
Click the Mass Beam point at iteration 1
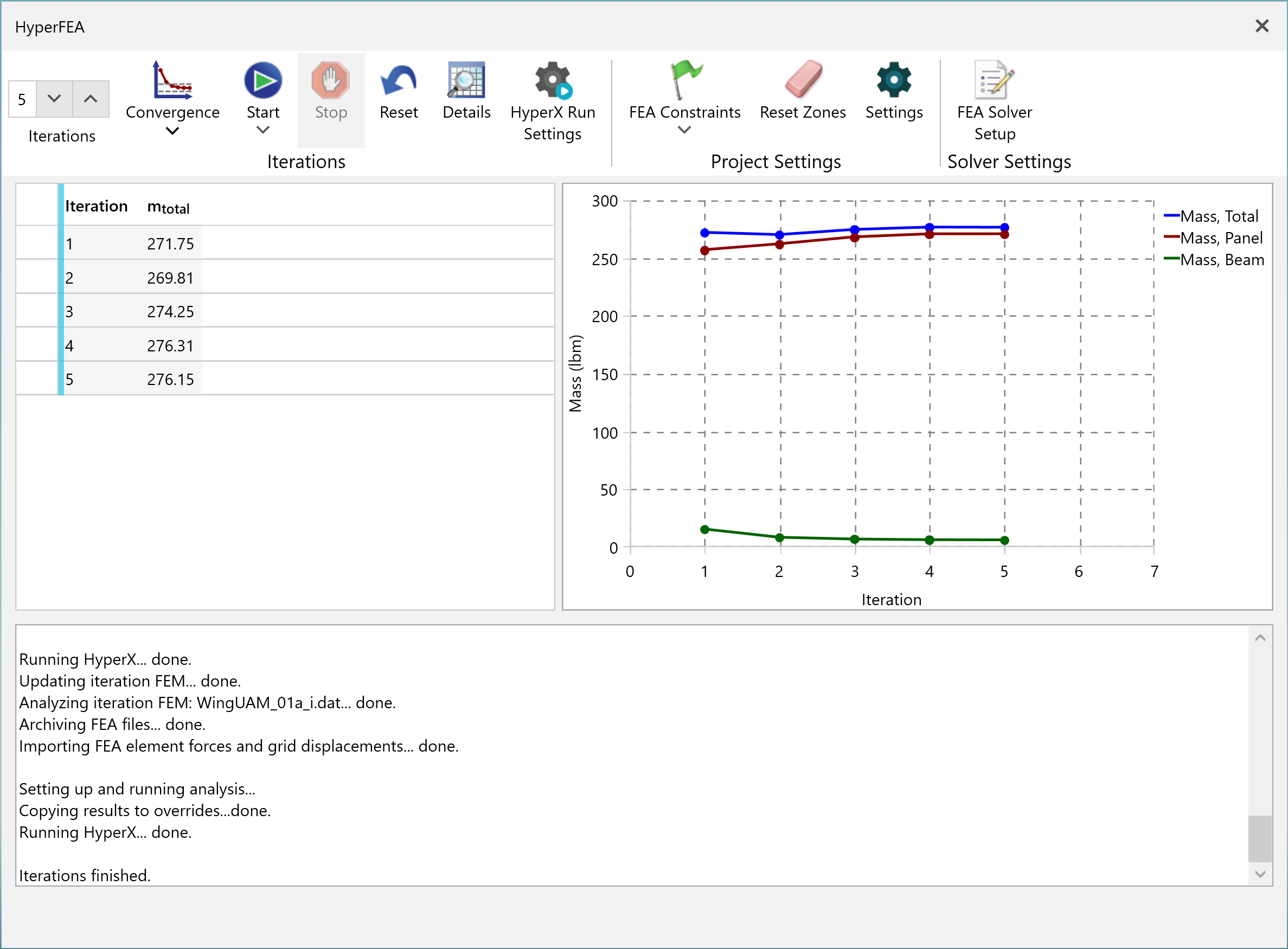(x=705, y=529)
